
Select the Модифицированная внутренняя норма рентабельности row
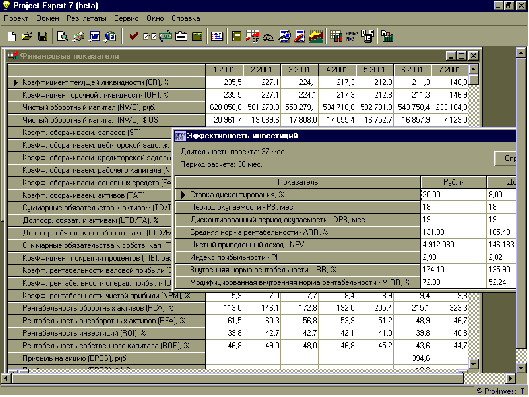(x=298, y=282)
